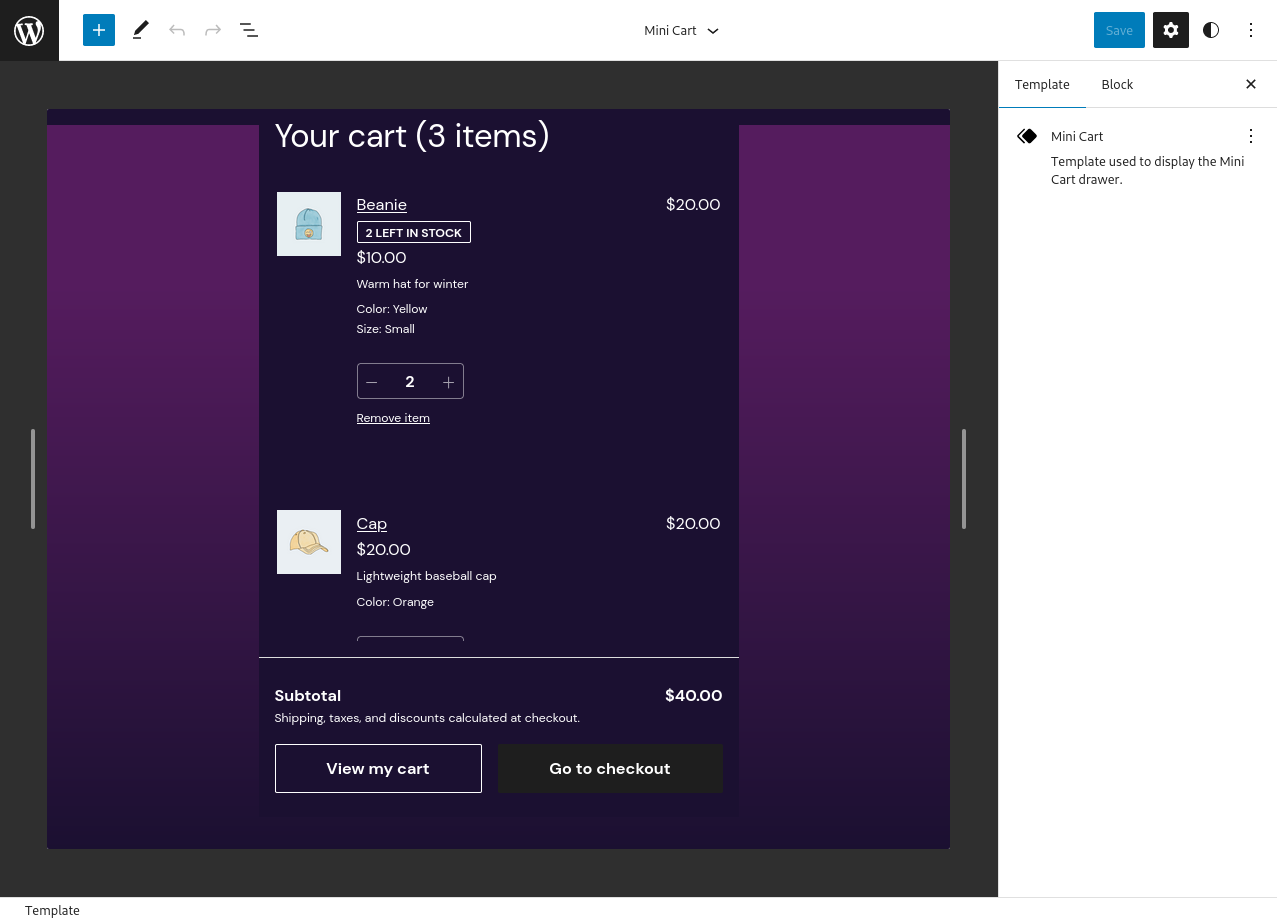
Task: Open the top-bar Options menu
Action: pos(1251,30)
